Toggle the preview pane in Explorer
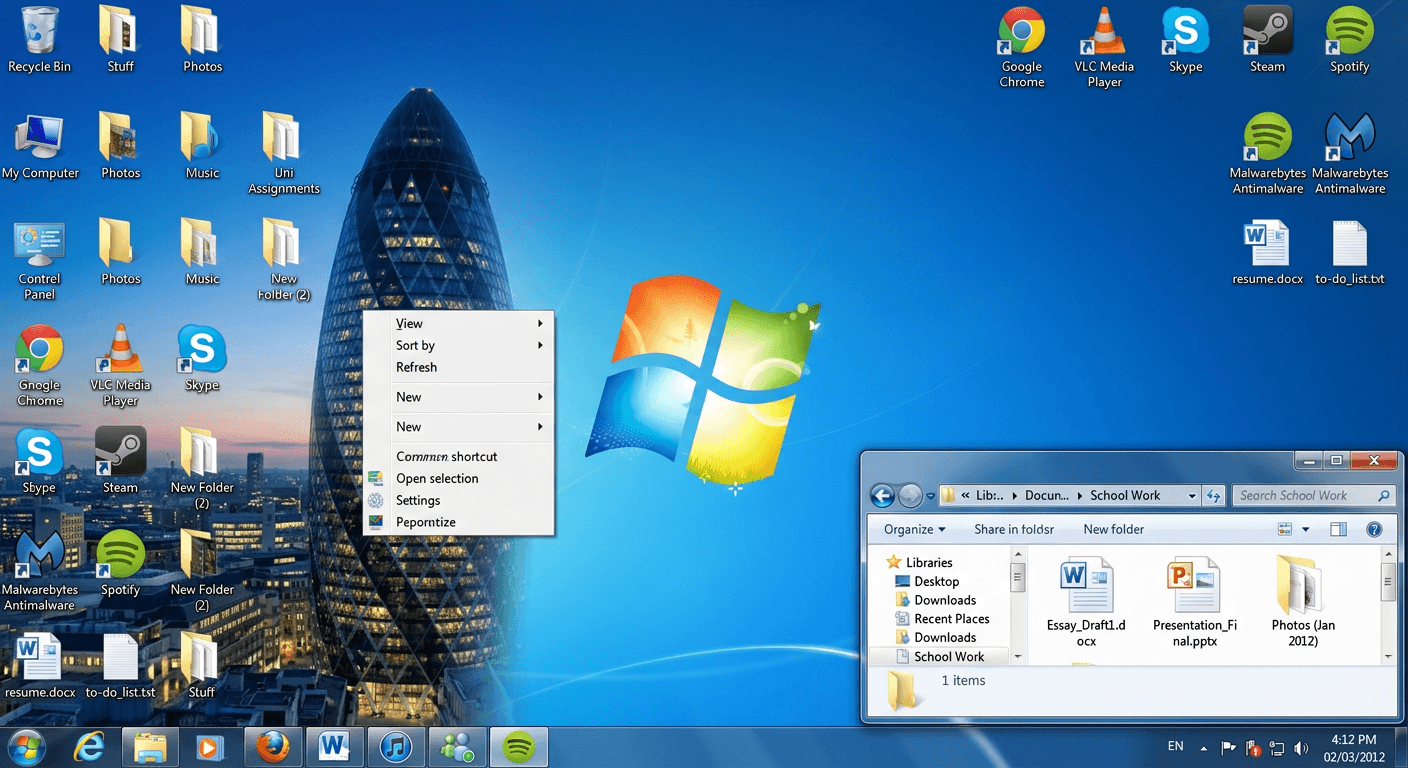 [x=1339, y=529]
